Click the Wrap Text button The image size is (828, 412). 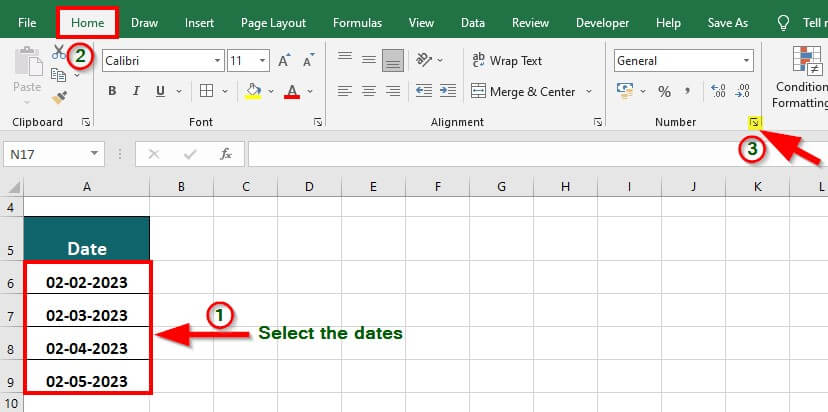point(507,61)
